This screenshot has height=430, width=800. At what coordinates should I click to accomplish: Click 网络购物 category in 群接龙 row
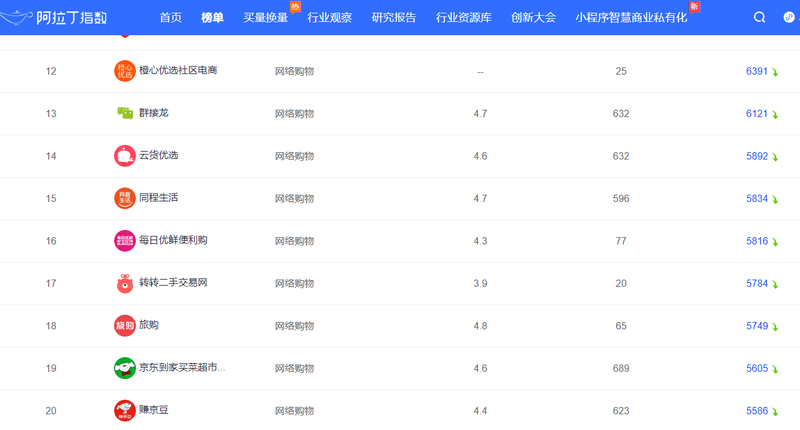click(x=294, y=113)
